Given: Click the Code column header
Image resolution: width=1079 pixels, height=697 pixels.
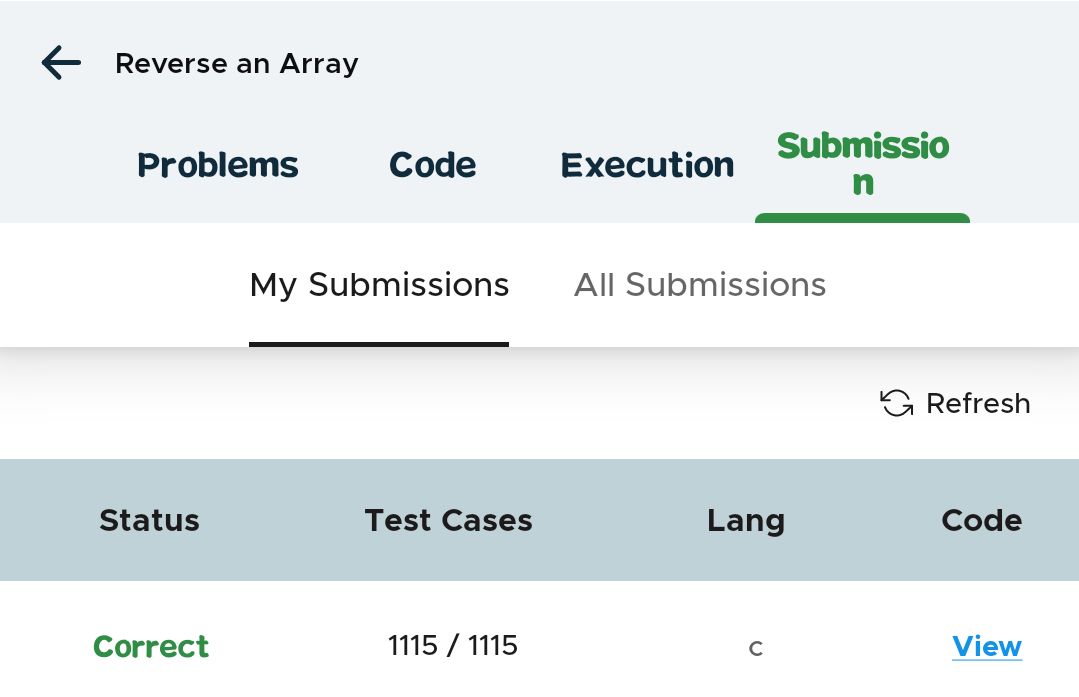Looking at the screenshot, I should [x=981, y=520].
